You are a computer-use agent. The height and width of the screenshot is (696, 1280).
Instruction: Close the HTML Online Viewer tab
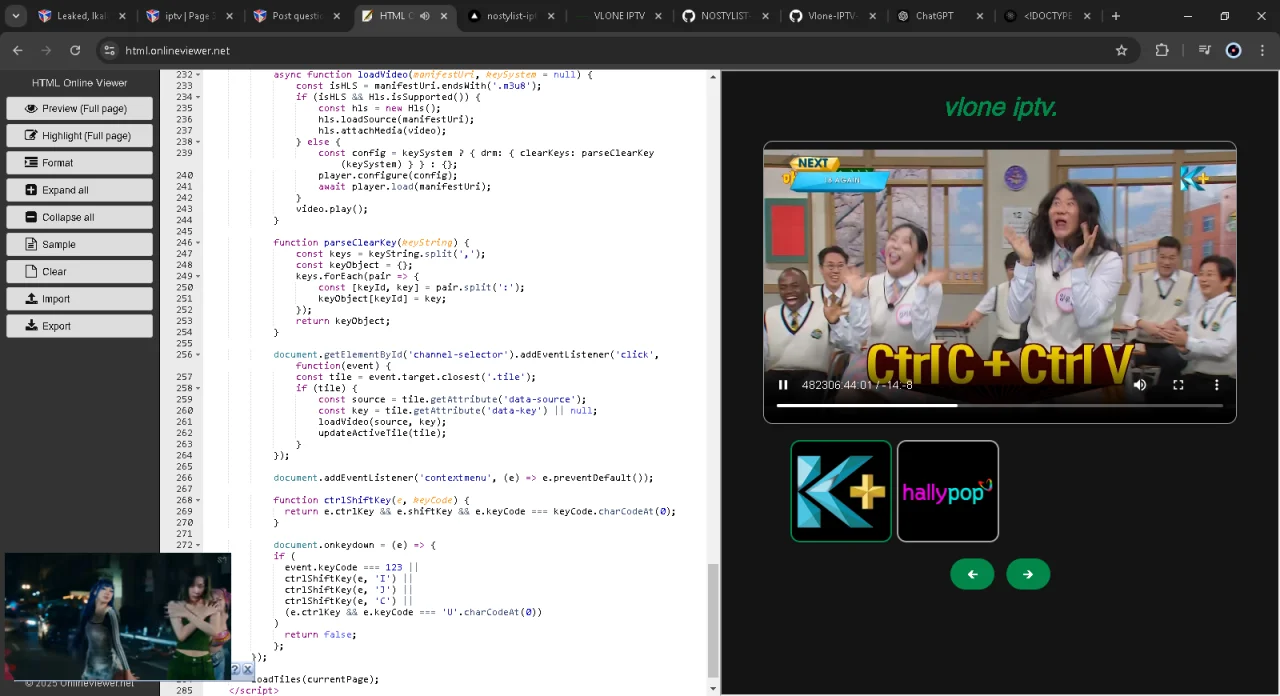click(x=444, y=16)
